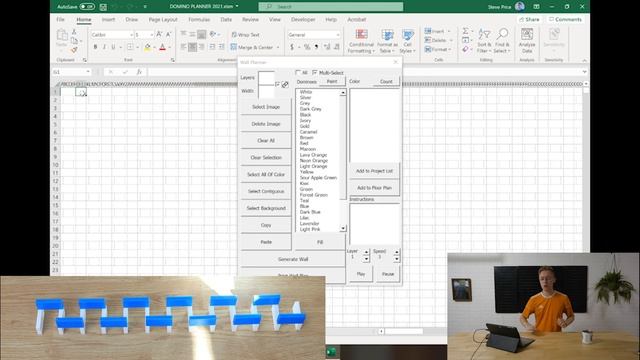640x360 pixels.
Task: Open the font name dropdown
Action: tap(131, 35)
